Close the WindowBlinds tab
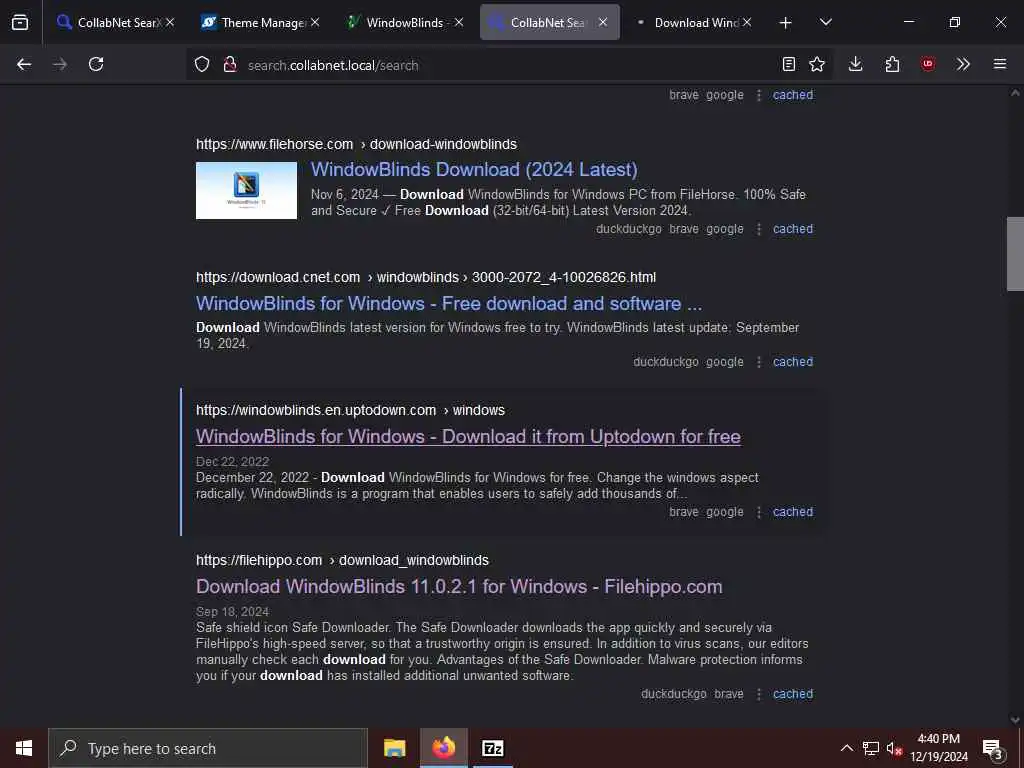This screenshot has height=768, width=1024. (x=459, y=23)
